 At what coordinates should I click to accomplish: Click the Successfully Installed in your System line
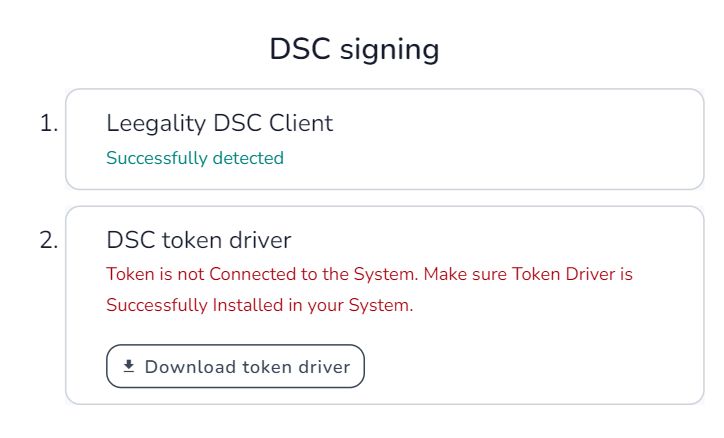[x=259, y=305]
